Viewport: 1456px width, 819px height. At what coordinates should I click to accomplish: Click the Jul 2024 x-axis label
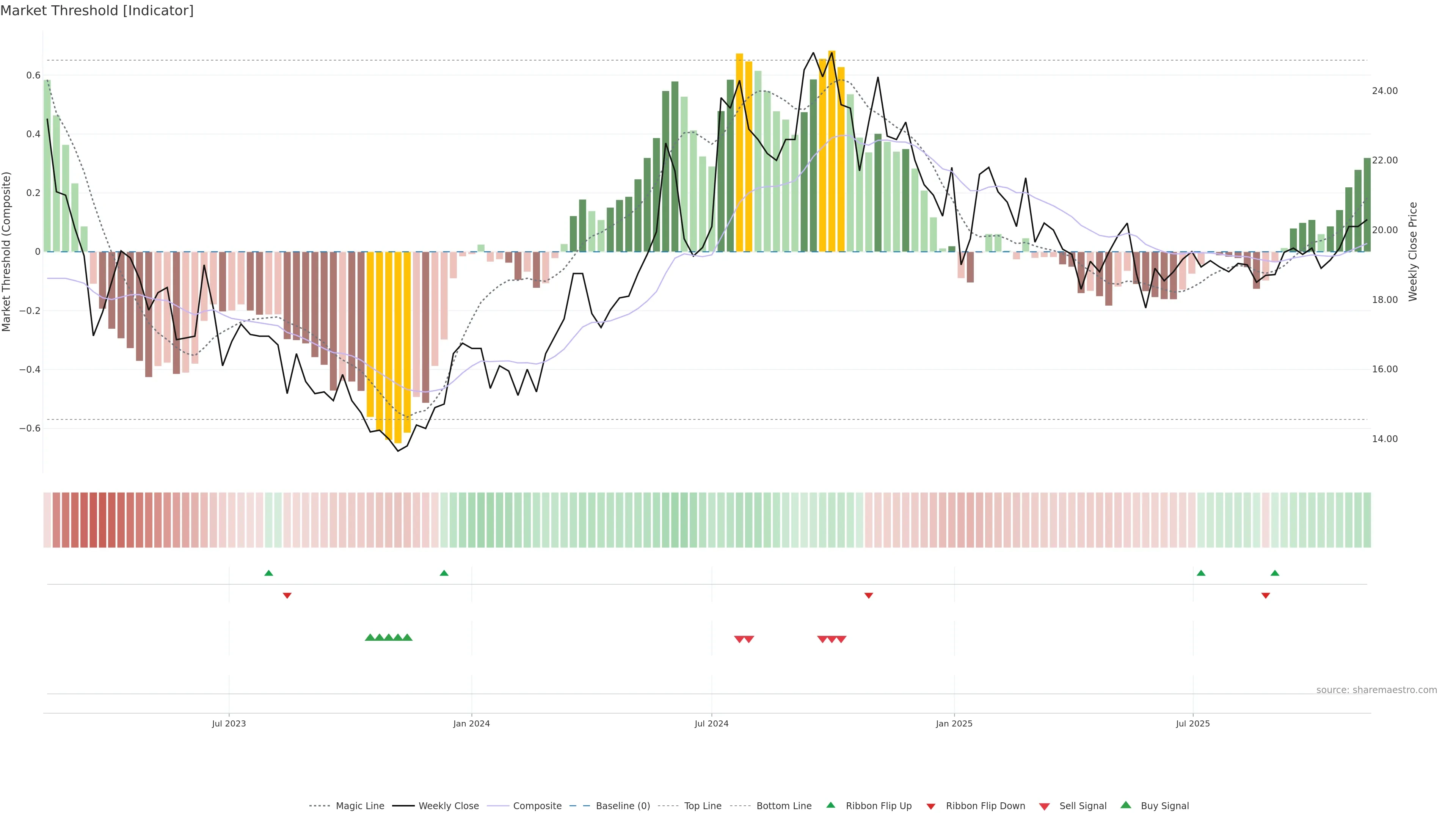[x=711, y=723]
